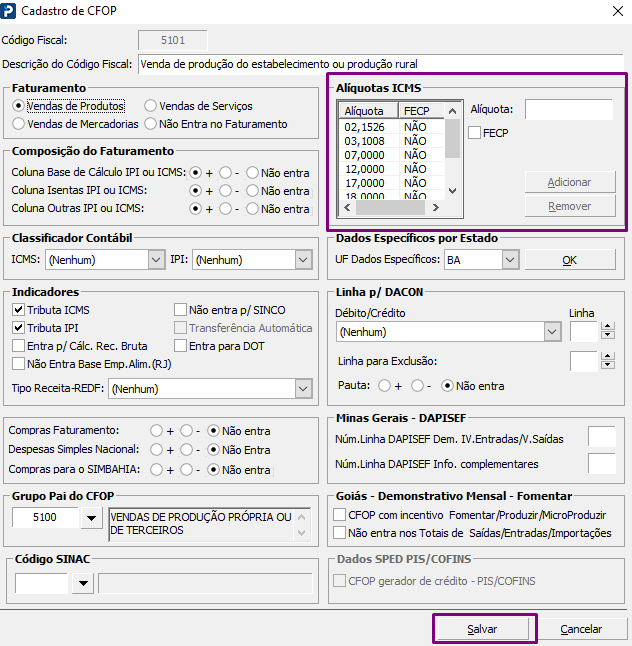632x646 pixels.
Task: Check Não entra p/ SINCO
Action: coord(180,309)
